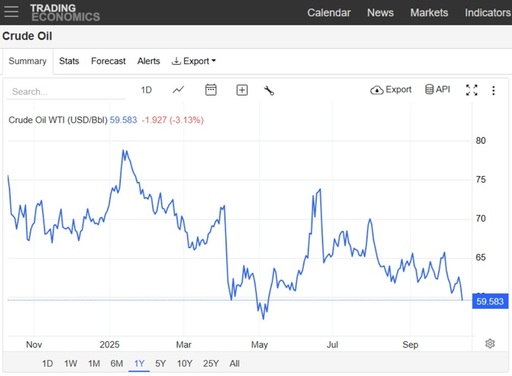Viewport: 512px width, 376px height.
Task: Click the Crude Oil WTI (USD/Bbl) legend
Action: [x=58, y=120]
